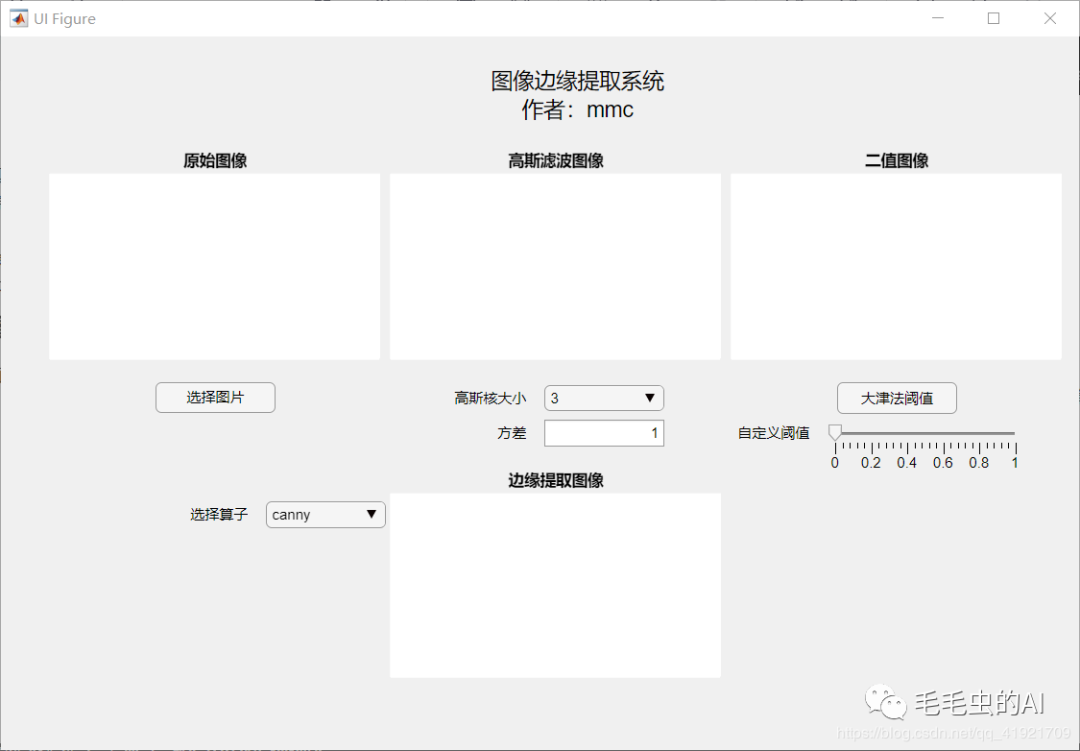Click the 高斯滤波图像 axes area
This screenshot has height=751, width=1080.
pos(555,267)
